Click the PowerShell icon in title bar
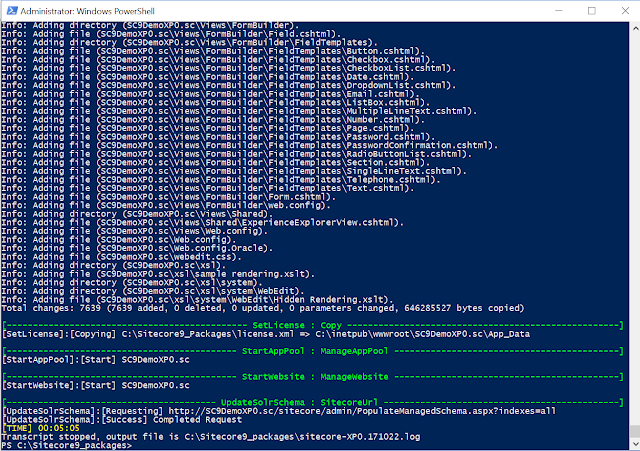 pyautogui.click(x=12, y=11)
